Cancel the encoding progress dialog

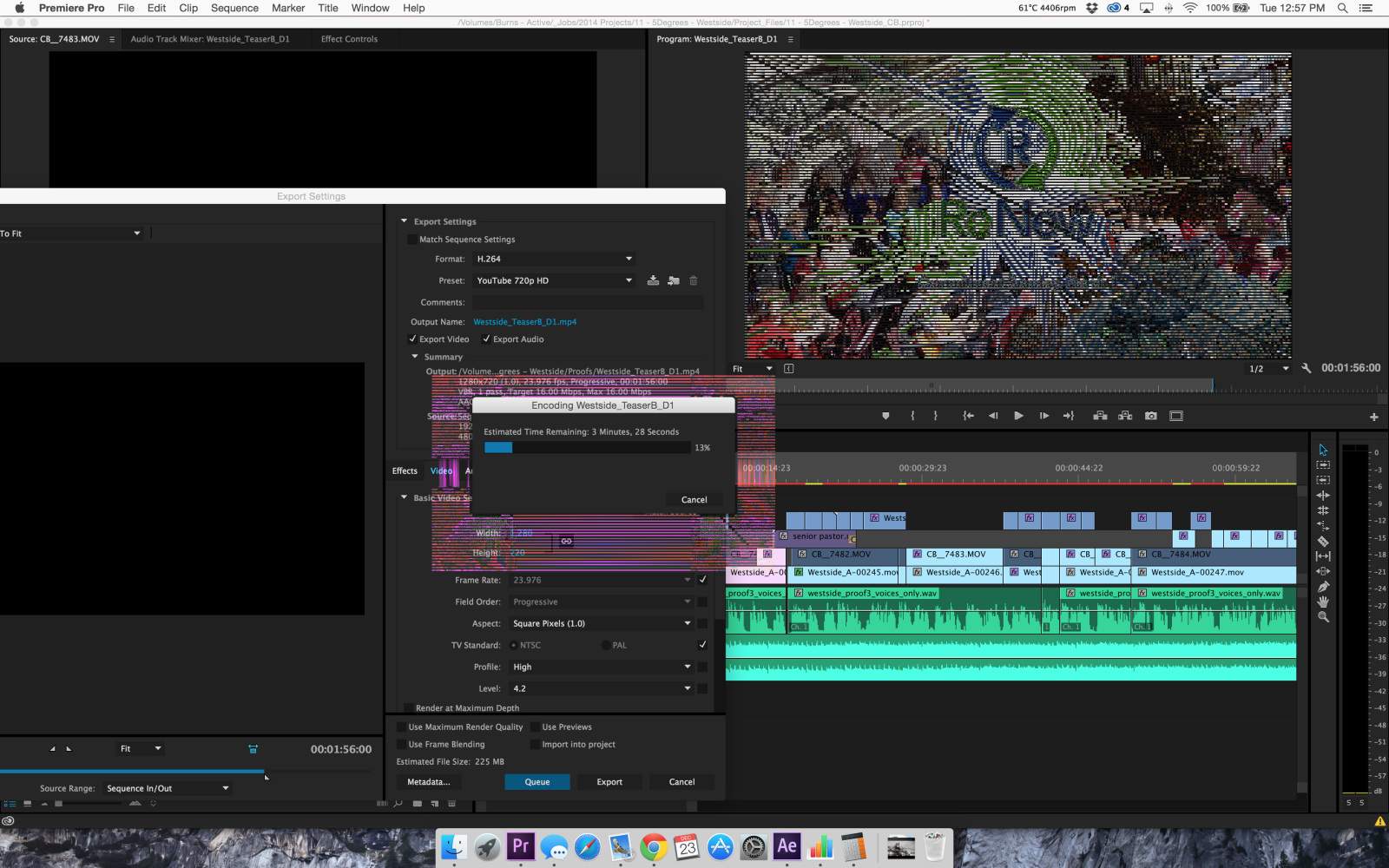point(694,500)
